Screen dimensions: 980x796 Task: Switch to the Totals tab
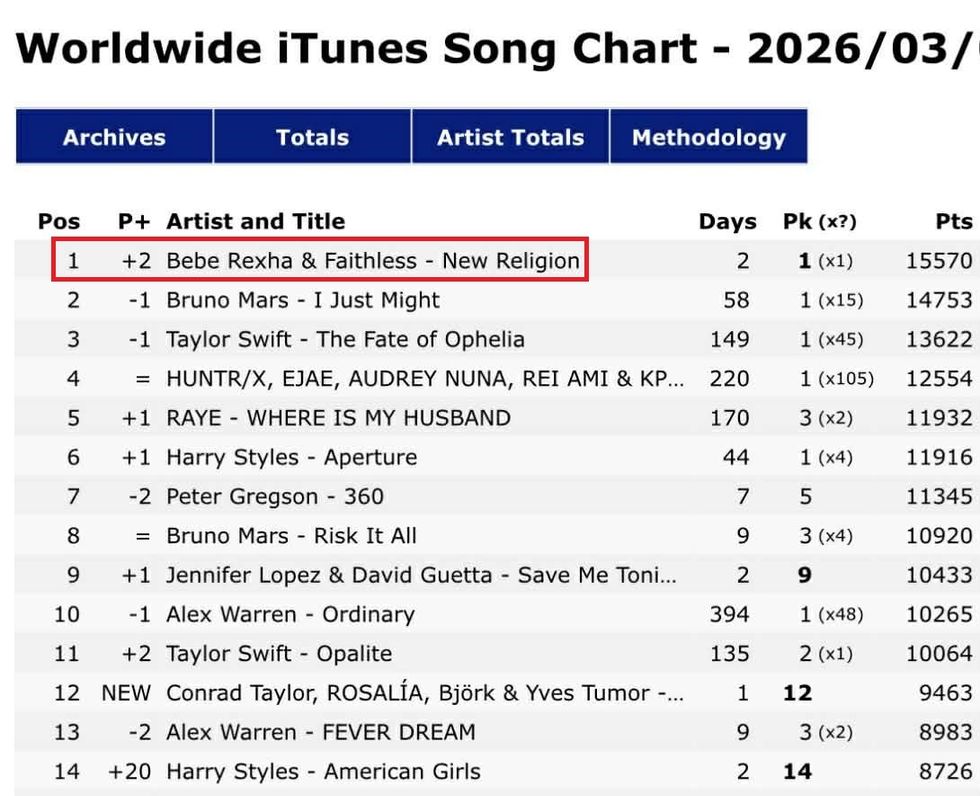pyautogui.click(x=312, y=137)
